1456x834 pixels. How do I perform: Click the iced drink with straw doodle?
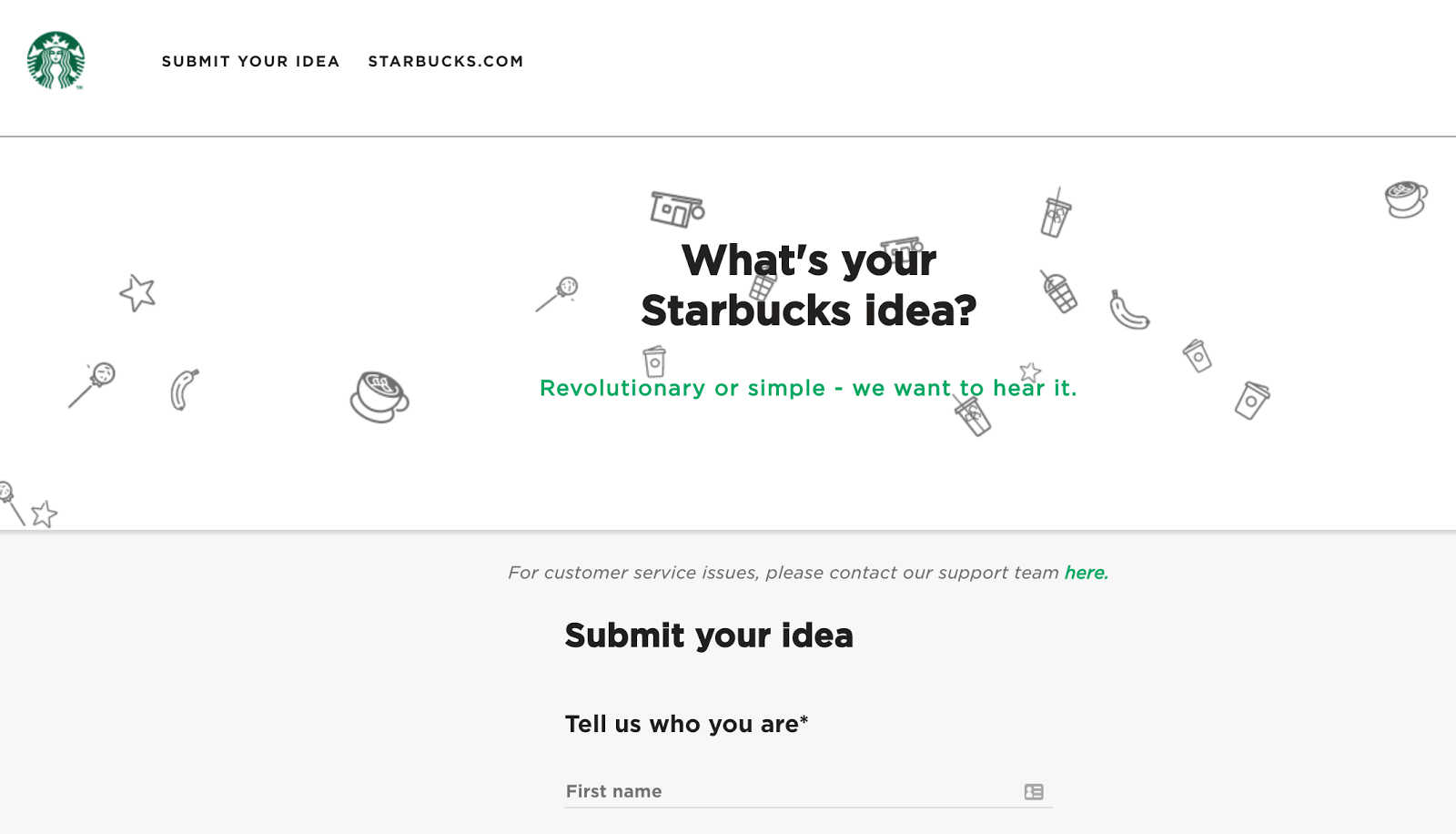tap(1056, 214)
